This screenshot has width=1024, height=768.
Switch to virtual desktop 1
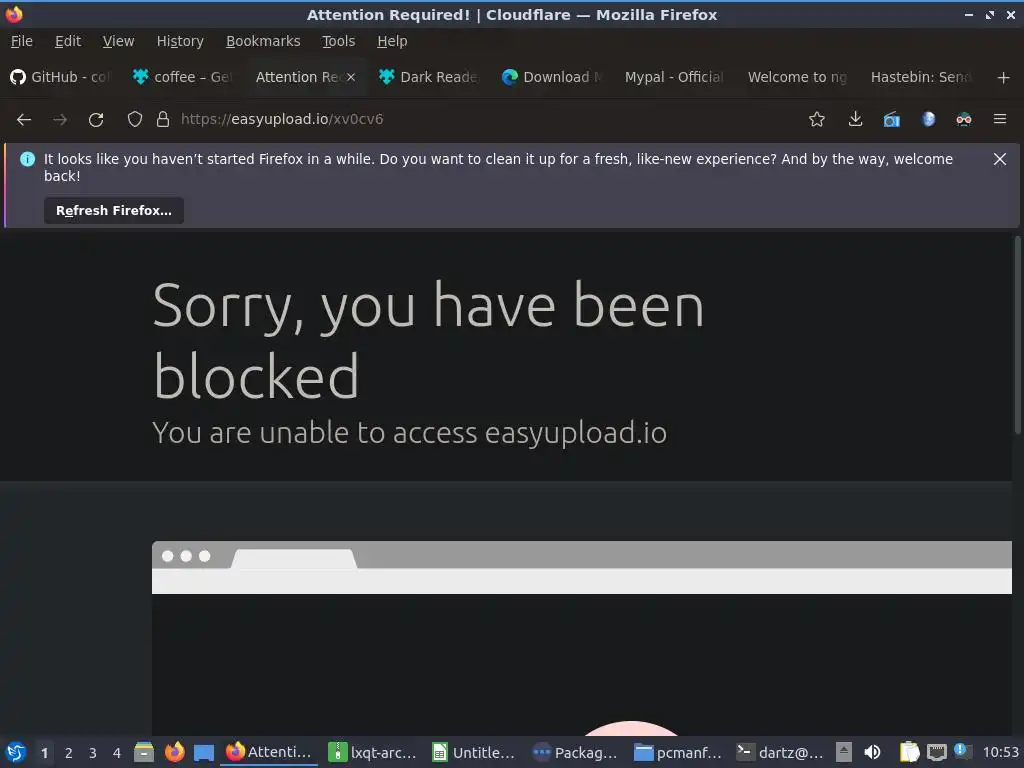pyautogui.click(x=44, y=753)
